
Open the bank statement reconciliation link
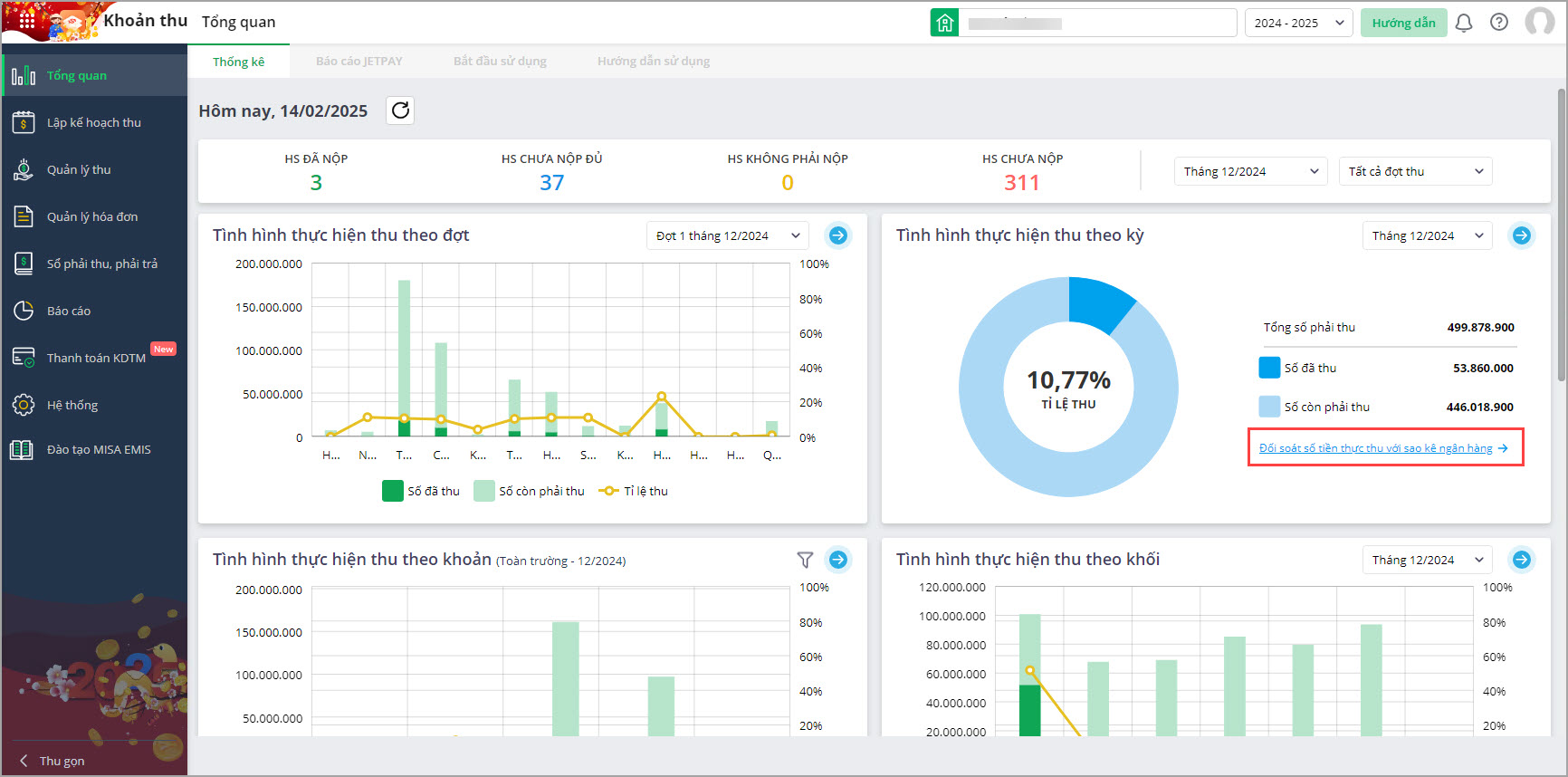point(1376,448)
